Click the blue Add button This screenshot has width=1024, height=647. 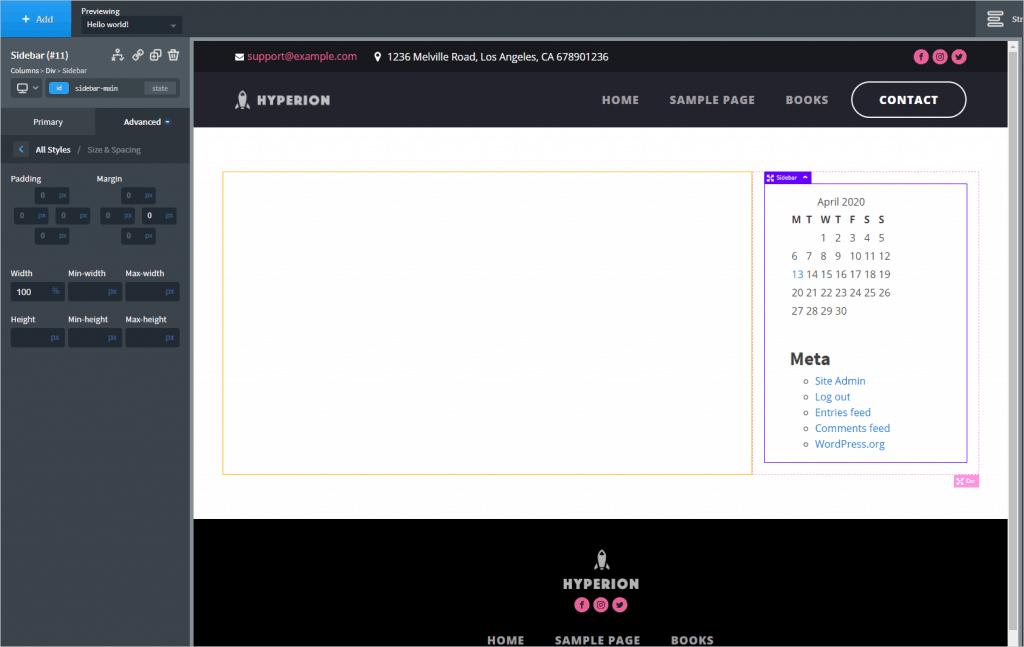[x=36, y=19]
